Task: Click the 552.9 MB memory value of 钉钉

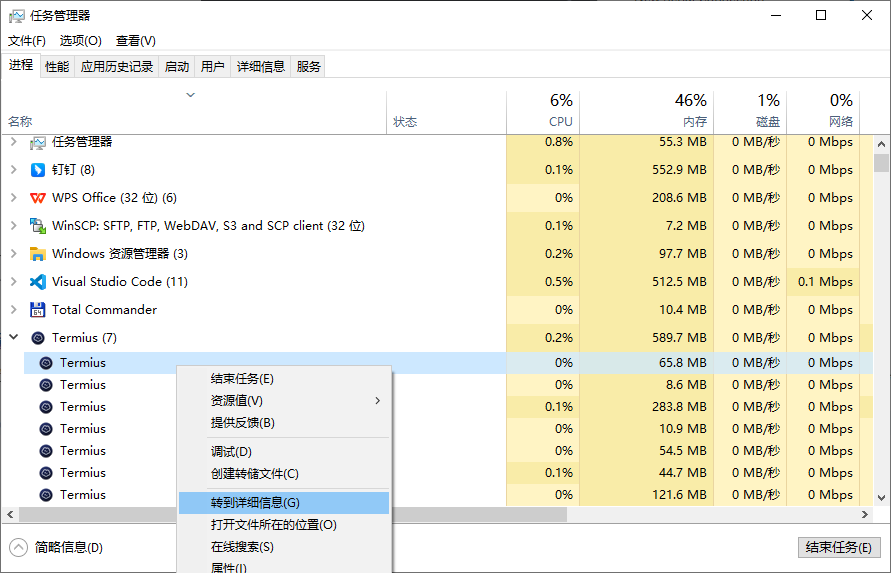Action: [x=680, y=170]
